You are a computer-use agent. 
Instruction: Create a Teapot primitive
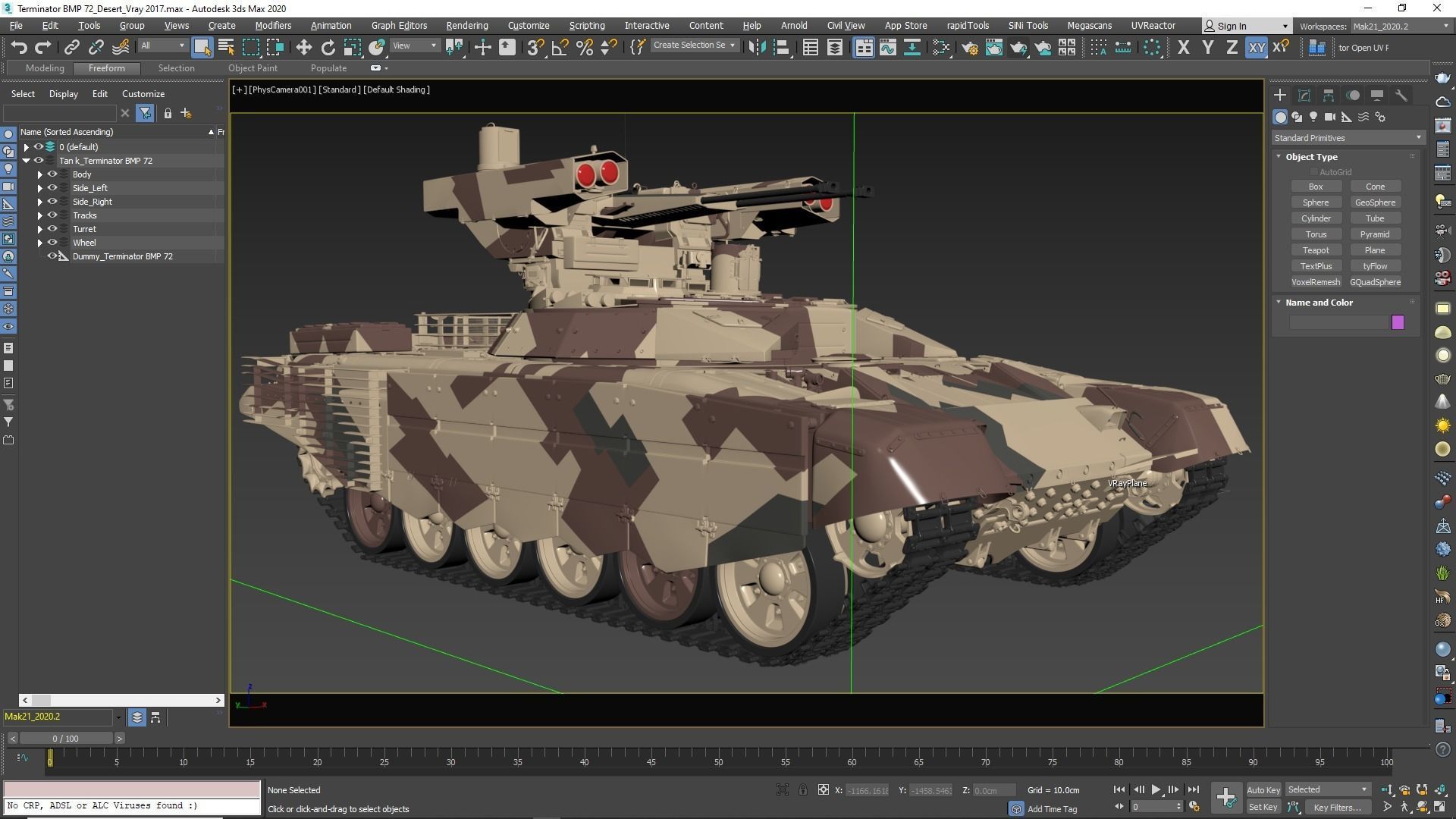pyautogui.click(x=1316, y=250)
